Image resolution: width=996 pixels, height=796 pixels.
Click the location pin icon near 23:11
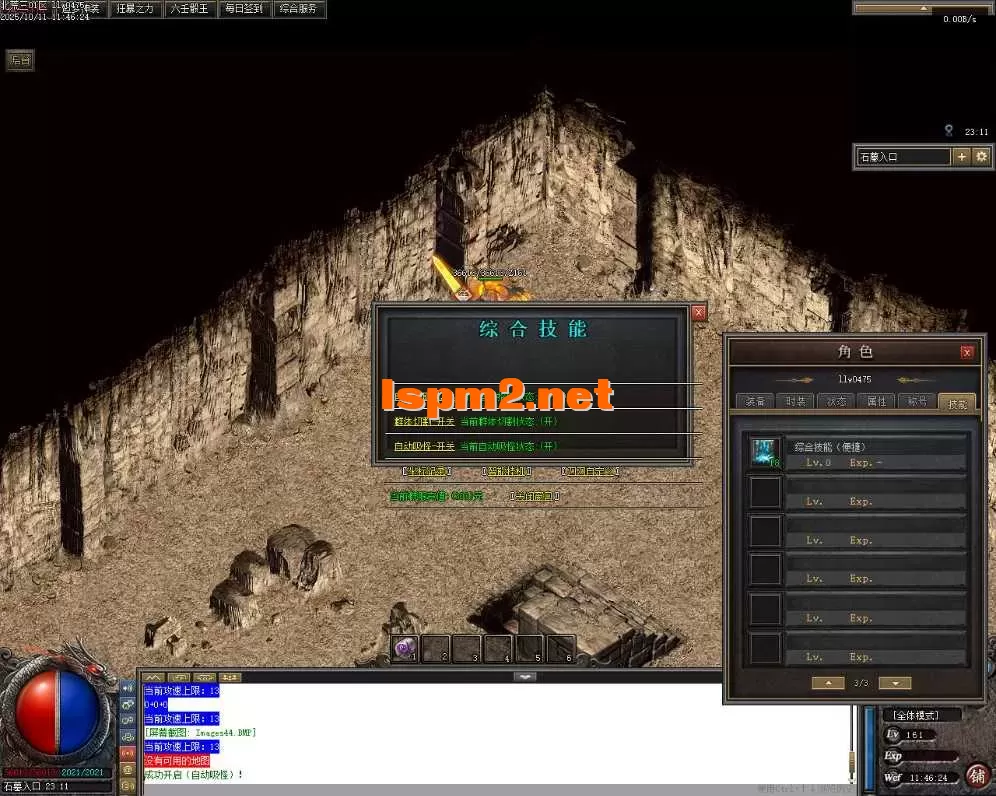pos(948,131)
